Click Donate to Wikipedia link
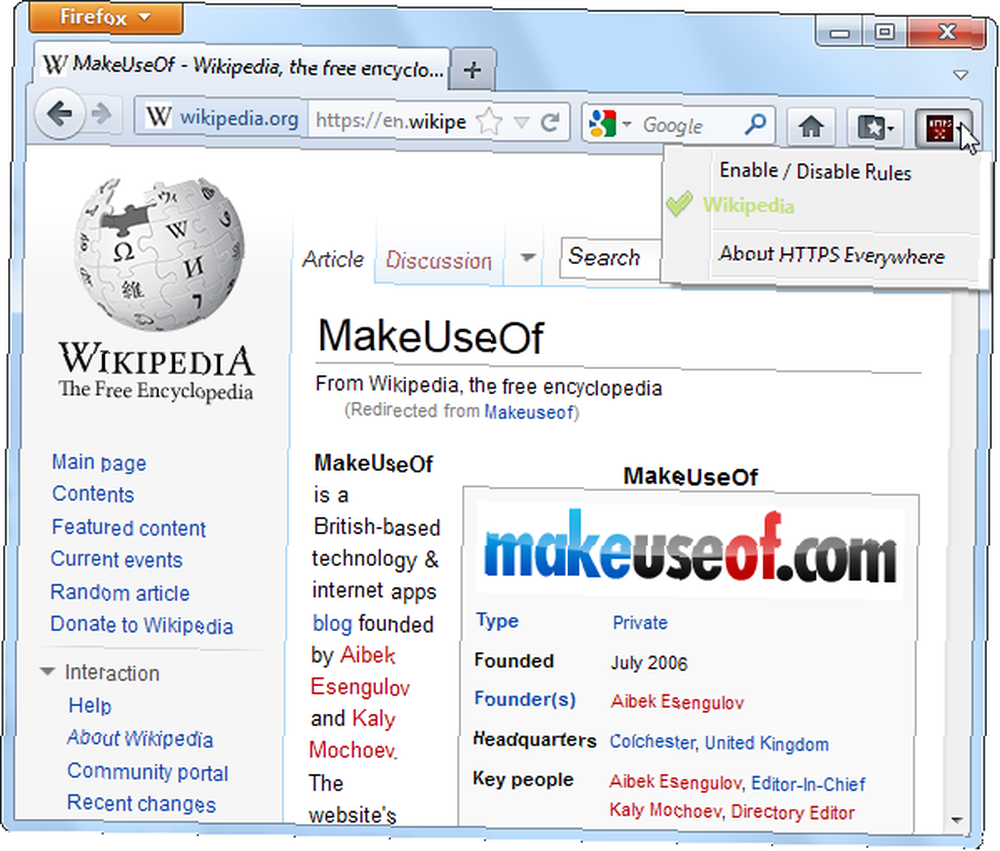Screen dimensions: 1000x851 point(142,625)
